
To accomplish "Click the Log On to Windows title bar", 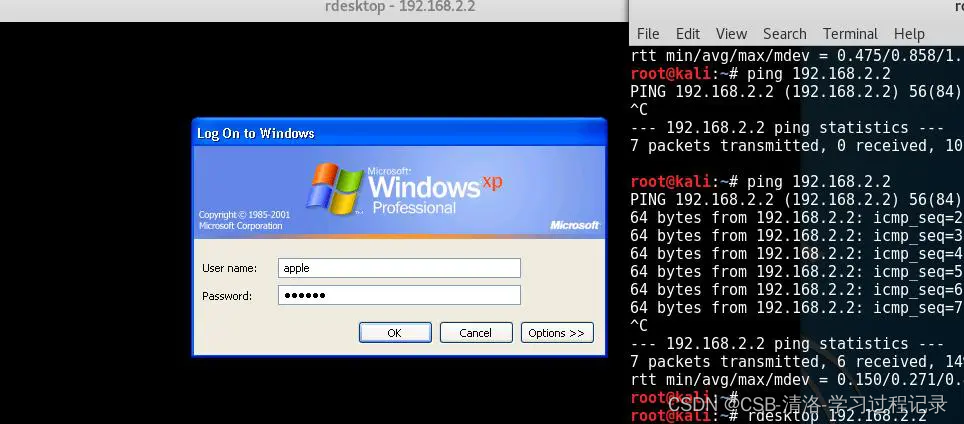I will click(x=399, y=133).
